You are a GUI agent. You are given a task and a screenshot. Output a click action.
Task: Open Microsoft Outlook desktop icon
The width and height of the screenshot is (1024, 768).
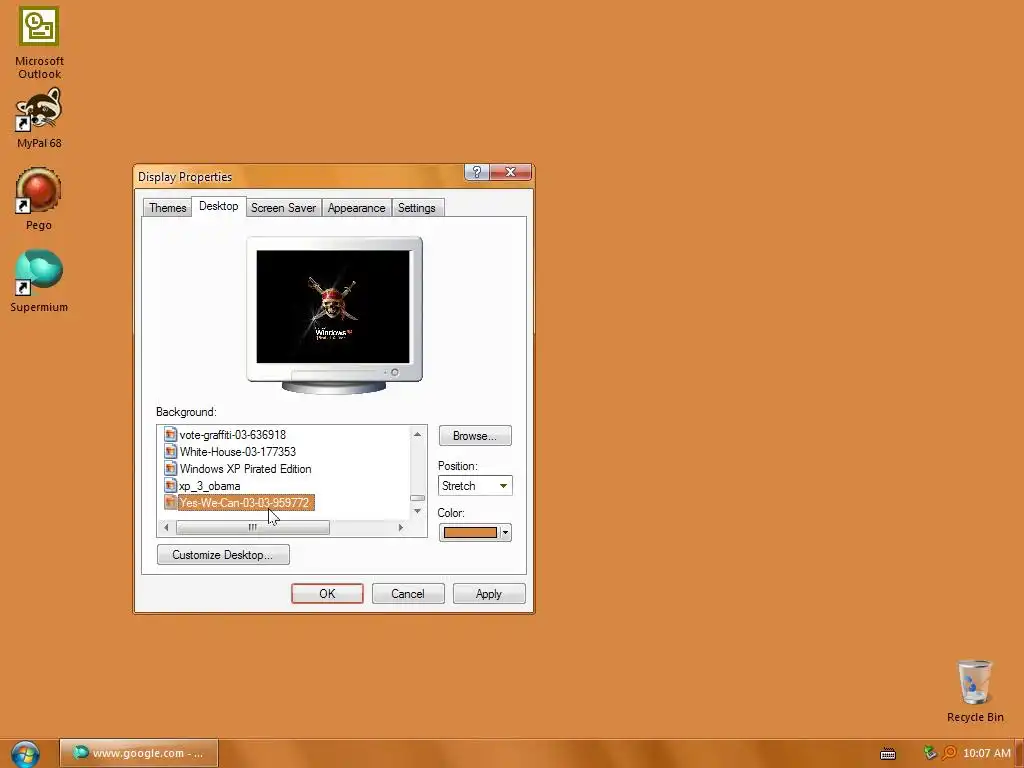click(39, 43)
